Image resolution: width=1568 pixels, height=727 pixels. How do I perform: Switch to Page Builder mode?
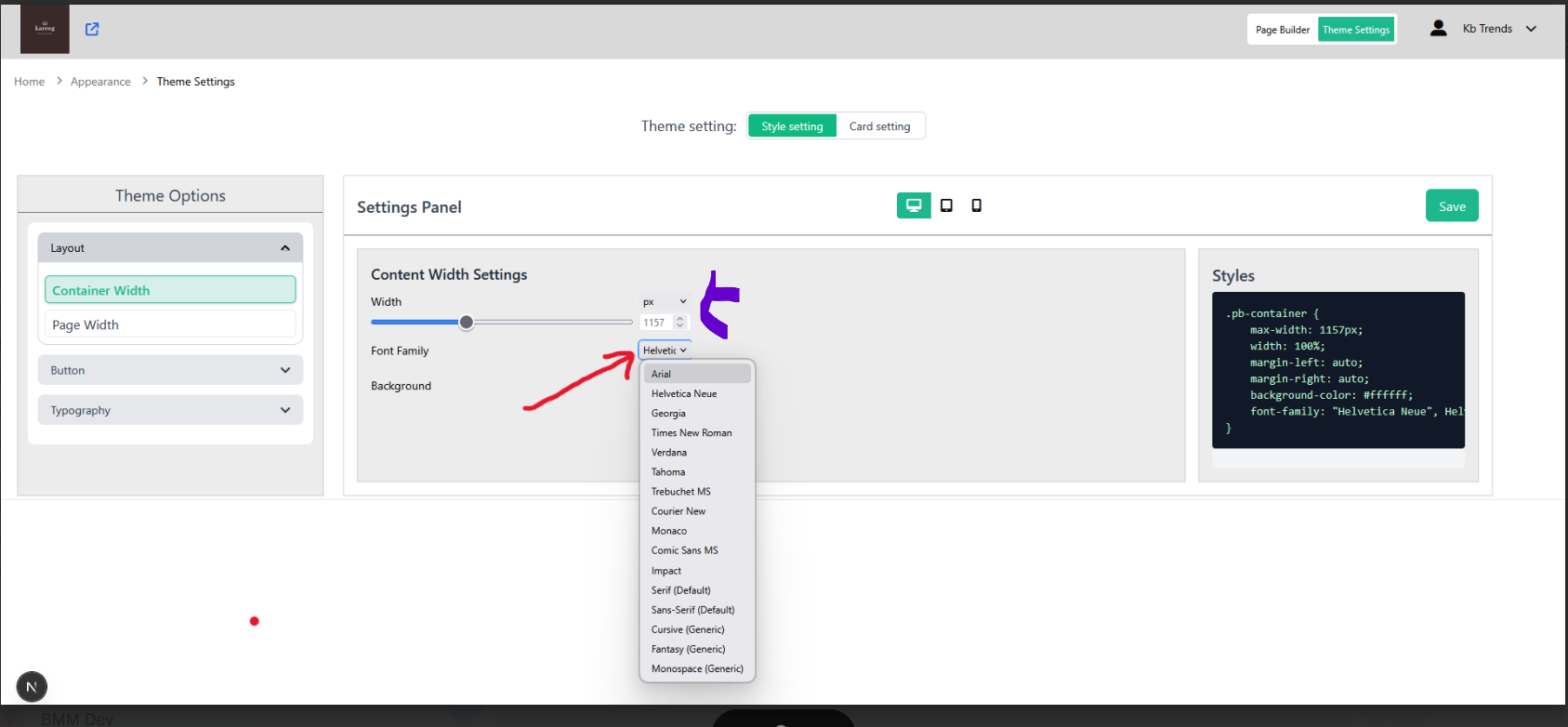[x=1283, y=30]
